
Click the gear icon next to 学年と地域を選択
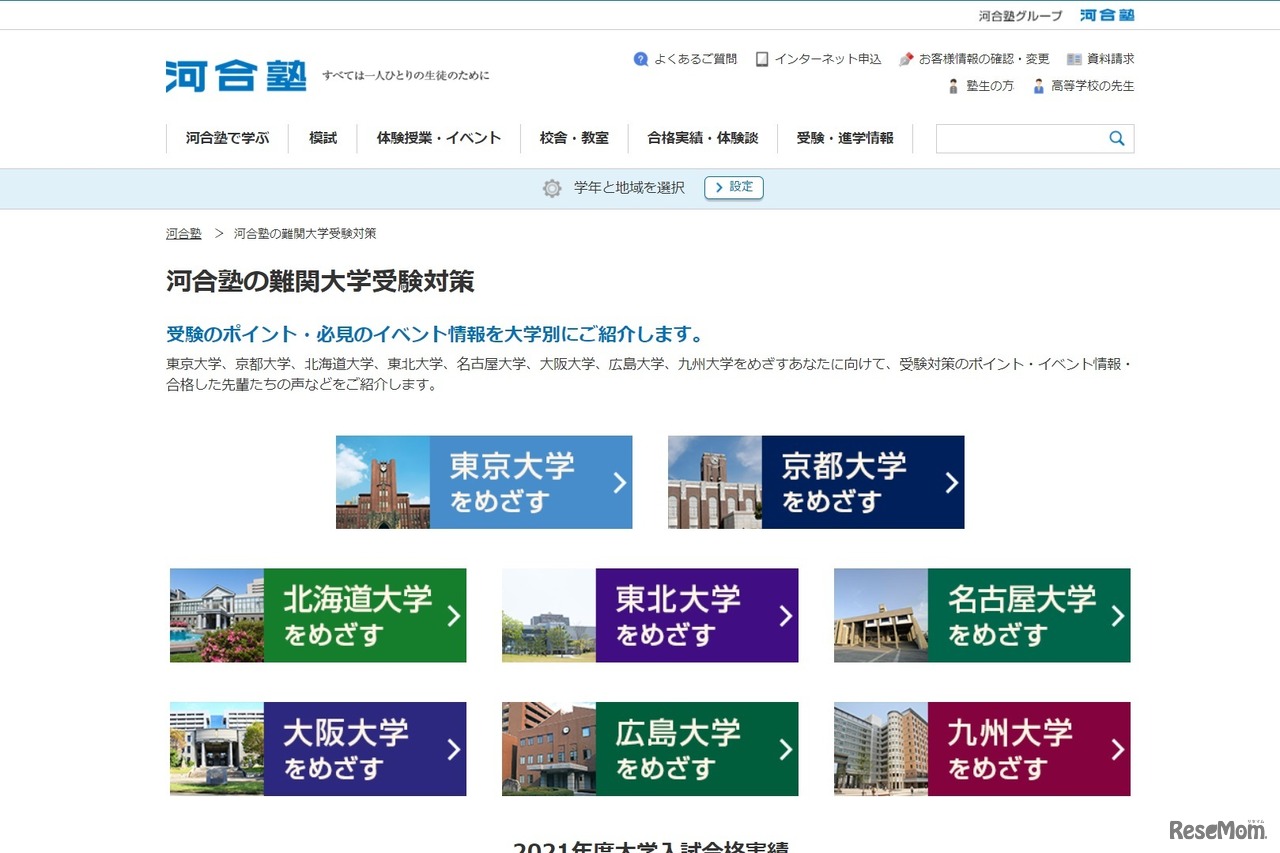551,188
